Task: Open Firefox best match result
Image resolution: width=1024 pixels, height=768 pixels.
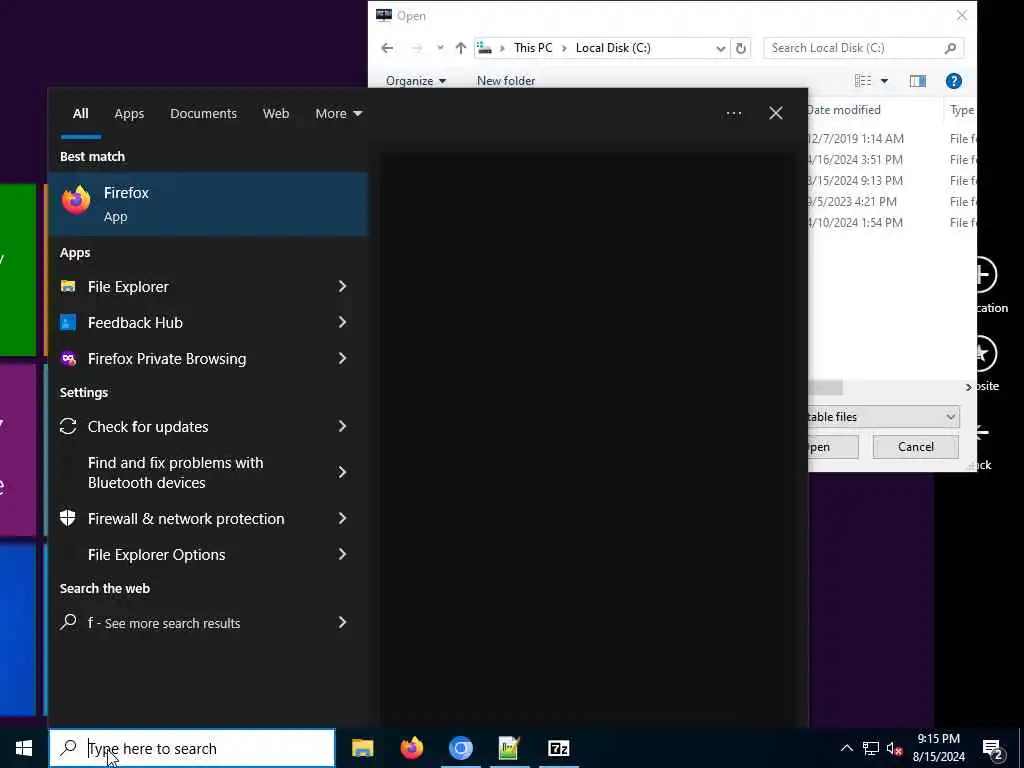Action: [208, 204]
